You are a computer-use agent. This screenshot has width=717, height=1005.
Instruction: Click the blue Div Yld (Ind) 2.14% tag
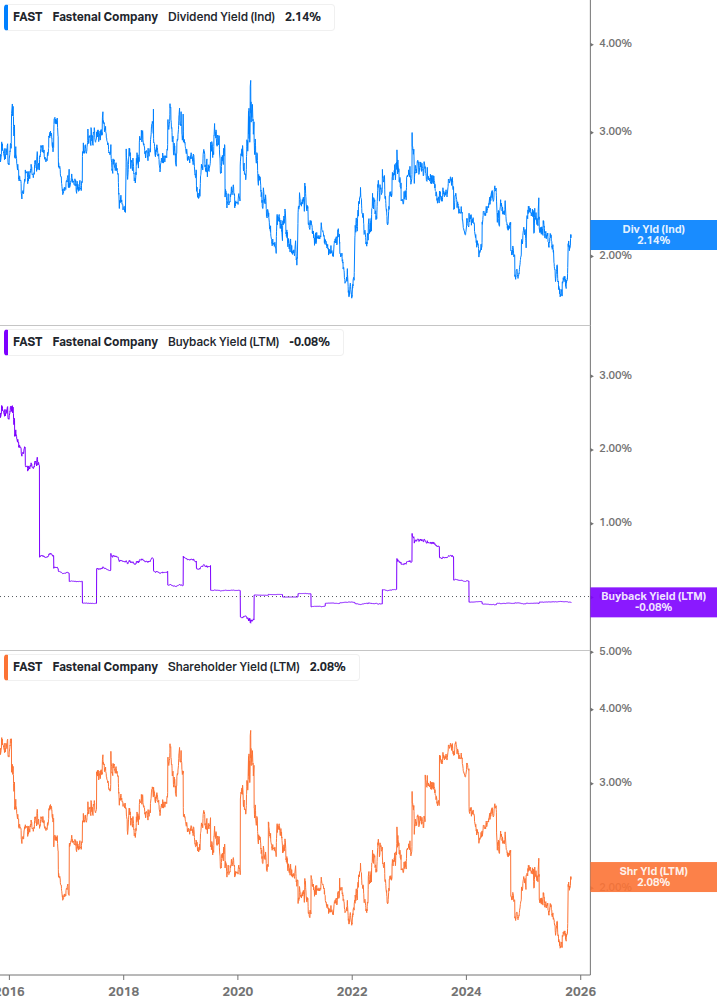point(654,235)
